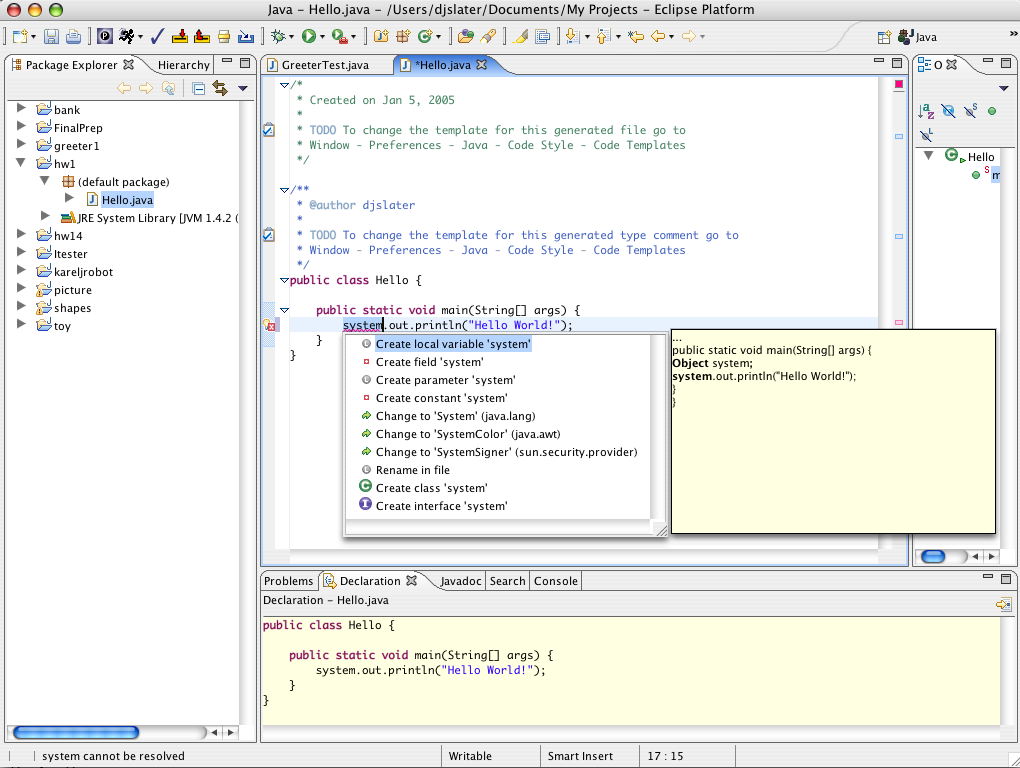This screenshot has height=768, width=1020.
Task: Click the Java perspective button
Action: pos(917,37)
